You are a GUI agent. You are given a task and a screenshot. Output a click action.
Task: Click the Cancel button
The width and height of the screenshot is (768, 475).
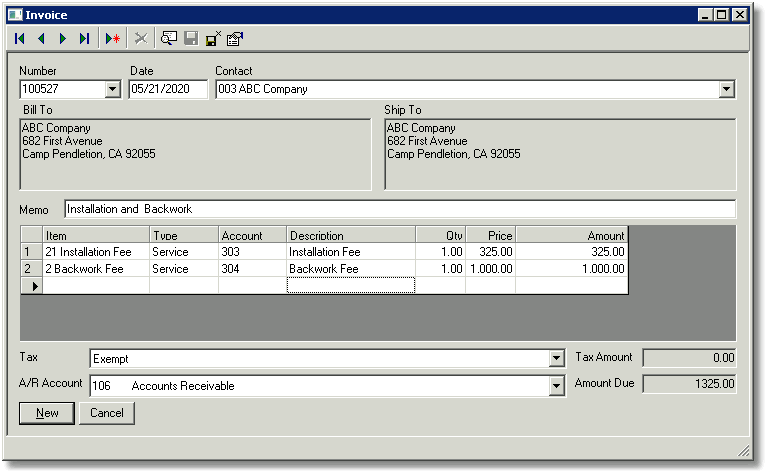click(x=107, y=413)
